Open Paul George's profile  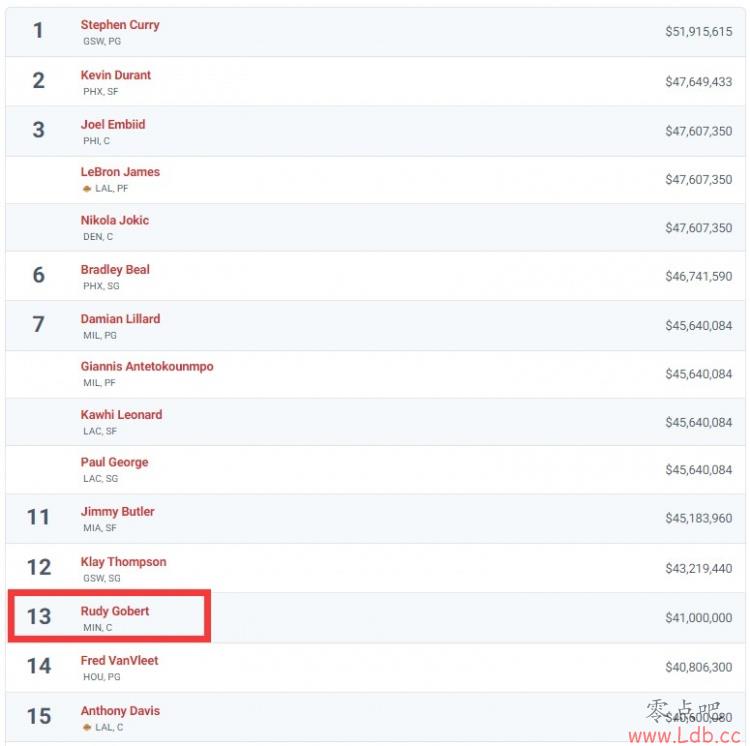(x=114, y=462)
